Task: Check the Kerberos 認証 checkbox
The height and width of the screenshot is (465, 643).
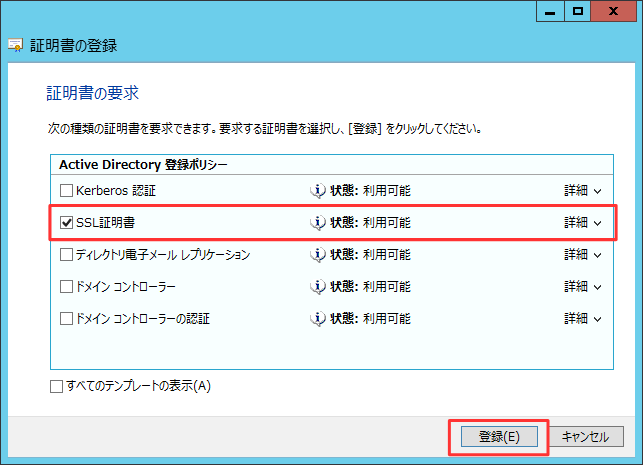Action: [x=66, y=191]
